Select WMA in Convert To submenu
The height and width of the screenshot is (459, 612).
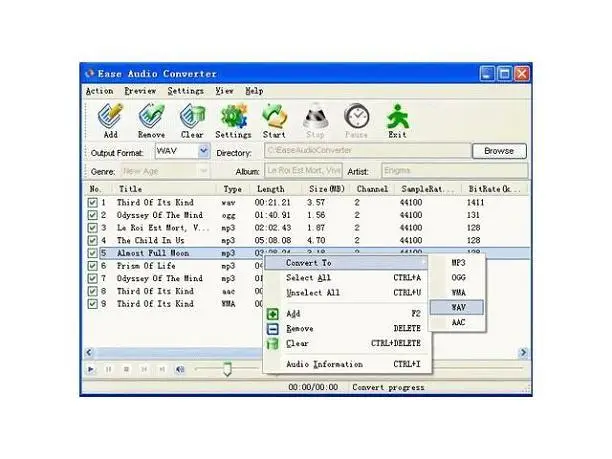click(x=457, y=292)
